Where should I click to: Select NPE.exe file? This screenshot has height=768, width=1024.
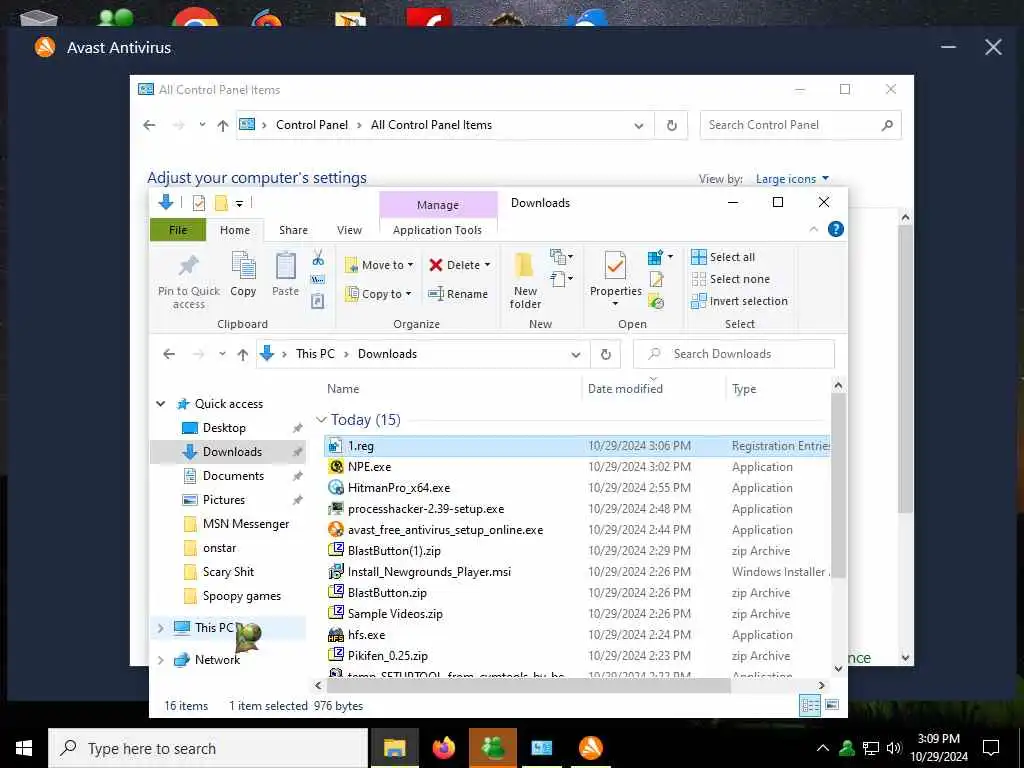[x=577, y=467]
